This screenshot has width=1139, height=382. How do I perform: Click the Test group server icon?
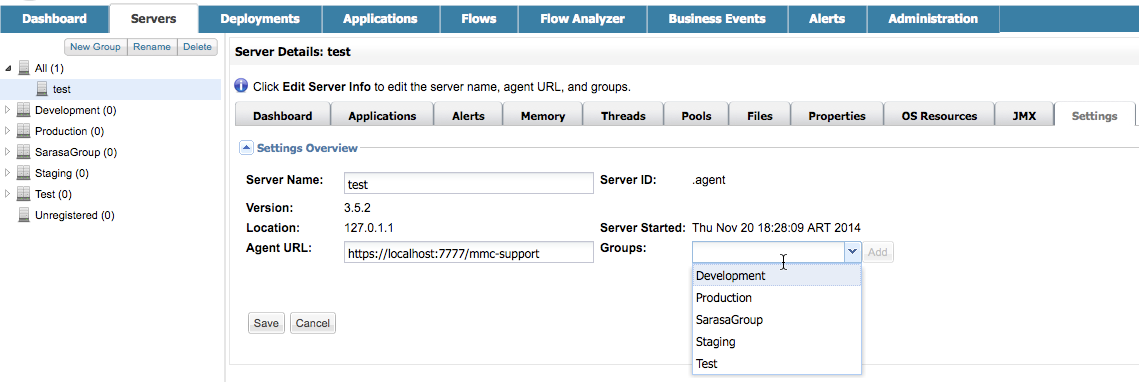tap(24, 195)
